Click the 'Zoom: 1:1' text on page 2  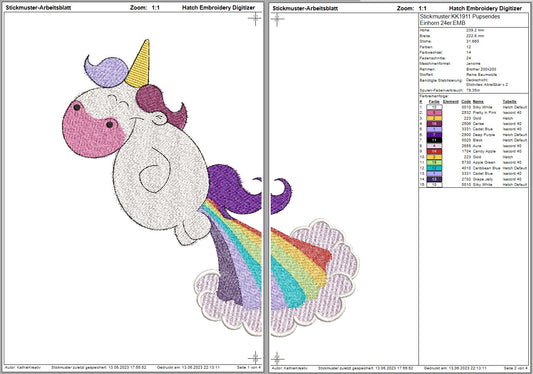[412, 8]
